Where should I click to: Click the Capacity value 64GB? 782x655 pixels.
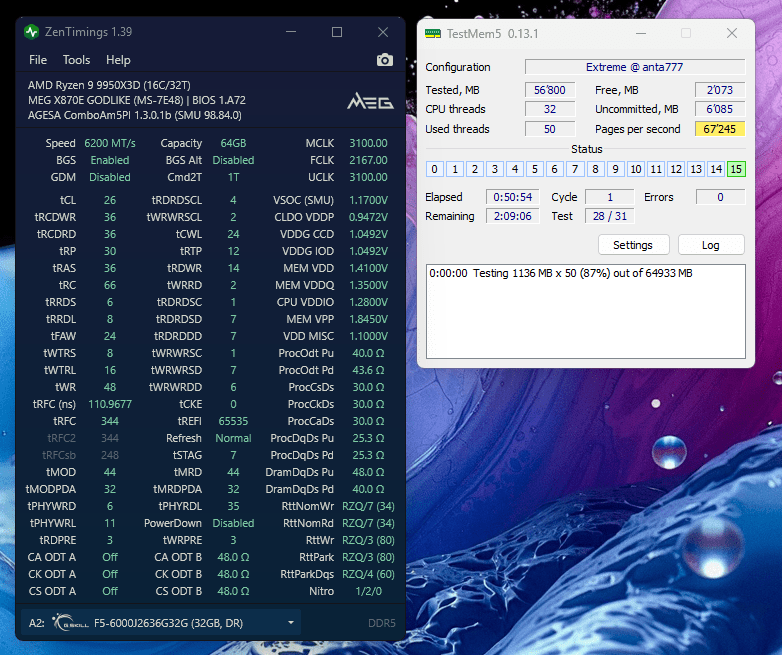(233, 143)
